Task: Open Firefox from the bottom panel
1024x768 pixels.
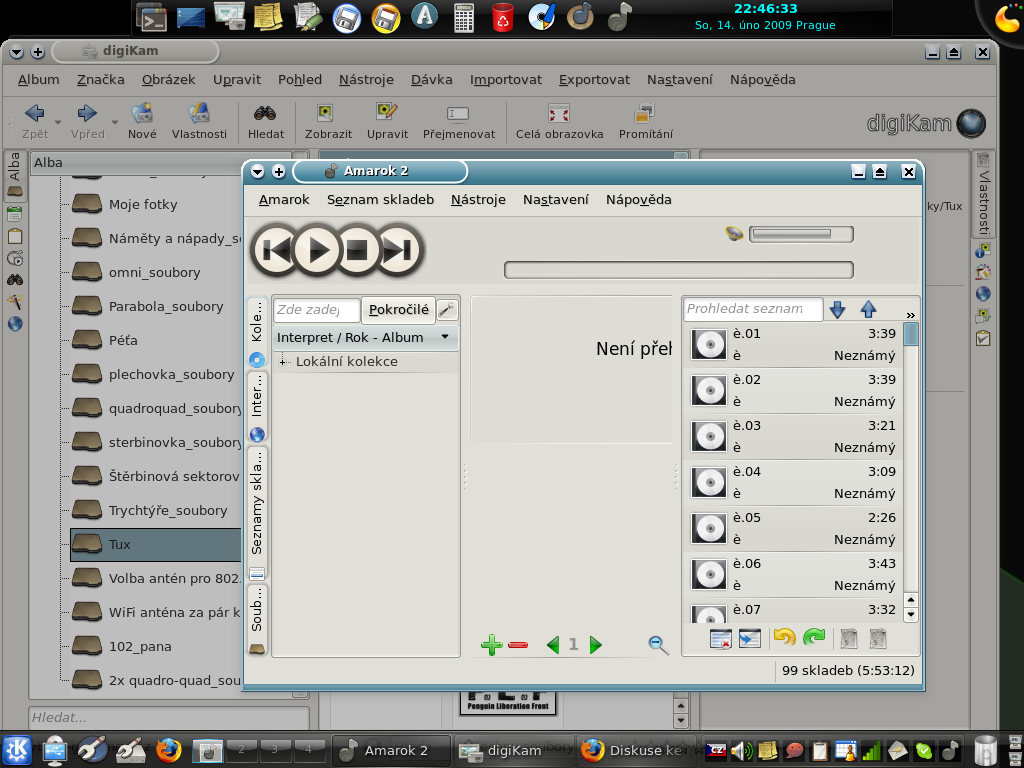Action: coord(168,750)
